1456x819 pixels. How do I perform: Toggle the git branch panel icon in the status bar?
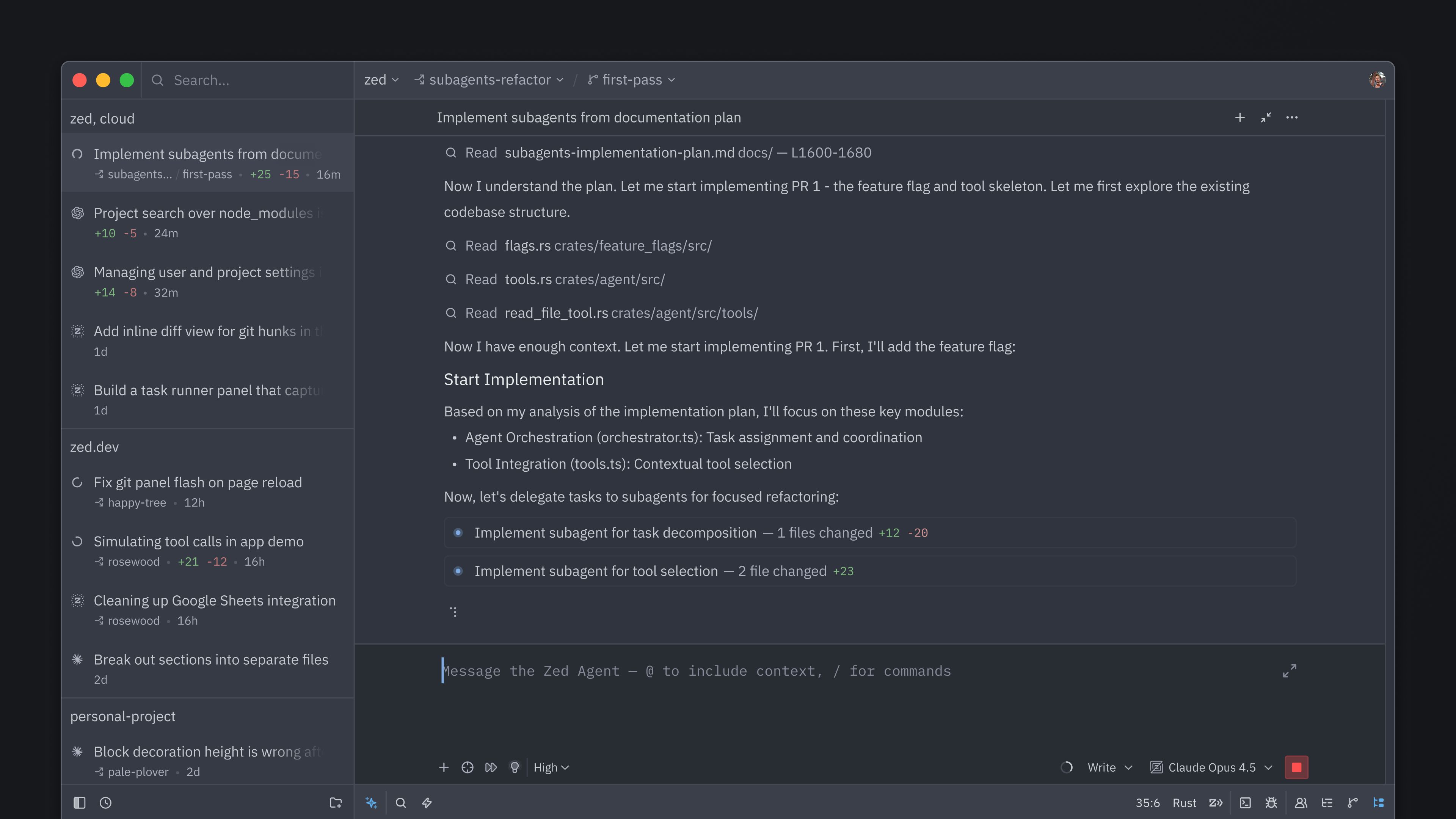pyautogui.click(x=1352, y=803)
